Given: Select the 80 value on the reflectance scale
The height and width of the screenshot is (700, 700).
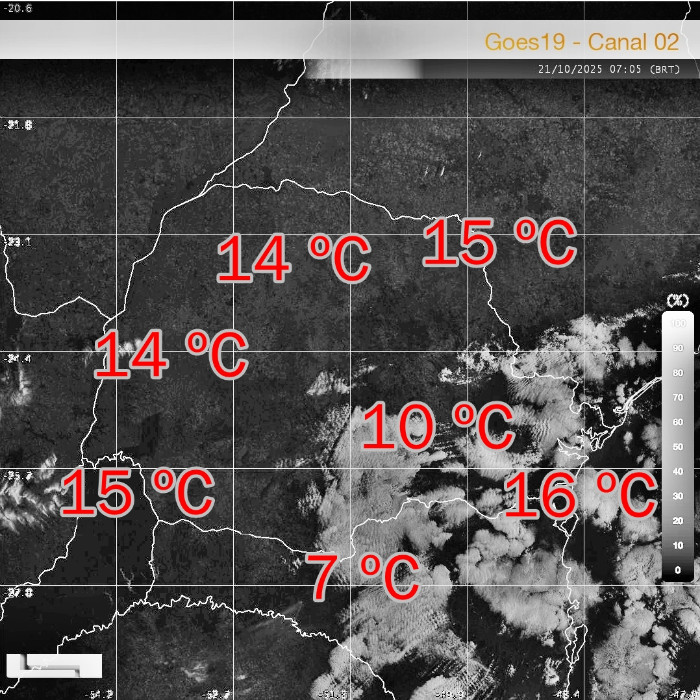Looking at the screenshot, I should click(679, 373).
